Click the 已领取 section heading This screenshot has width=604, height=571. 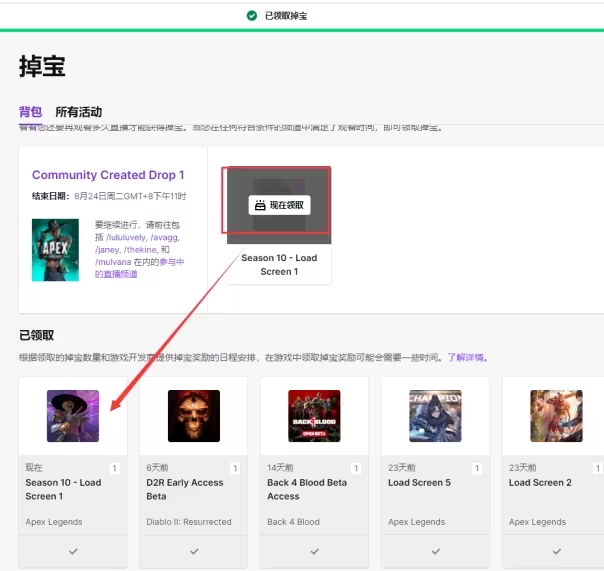(37, 335)
